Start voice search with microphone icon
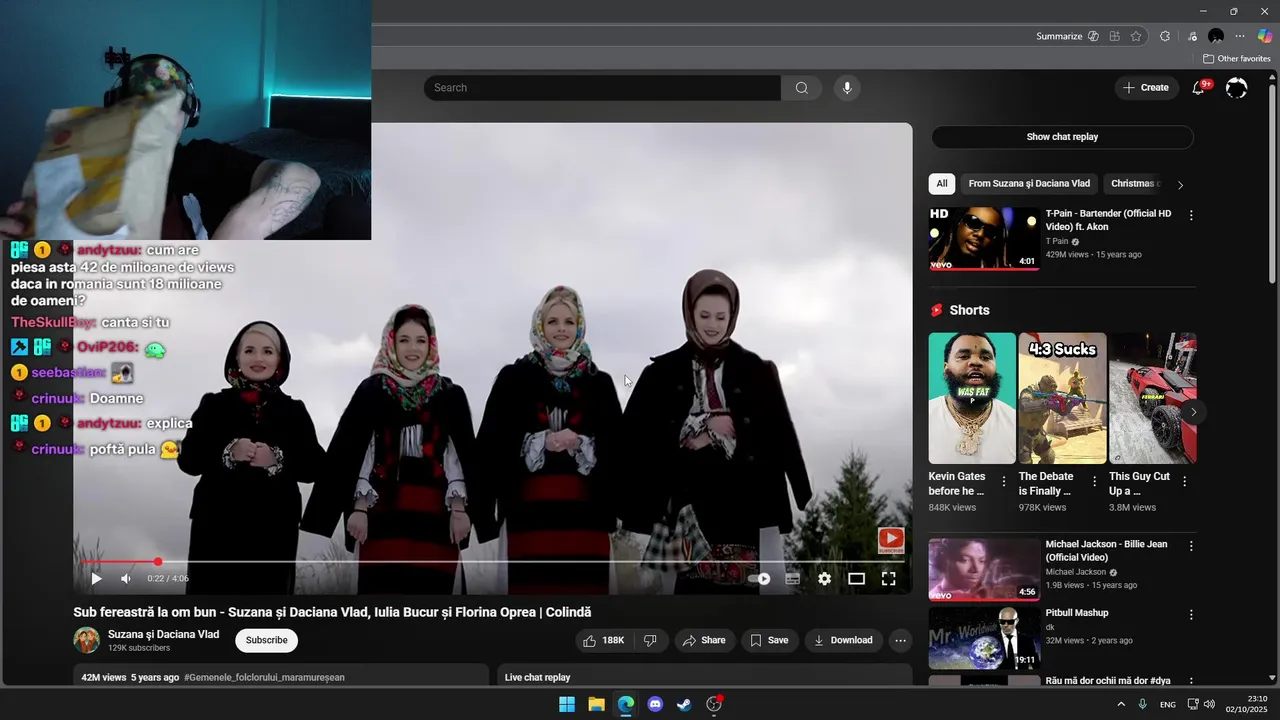 click(x=847, y=88)
